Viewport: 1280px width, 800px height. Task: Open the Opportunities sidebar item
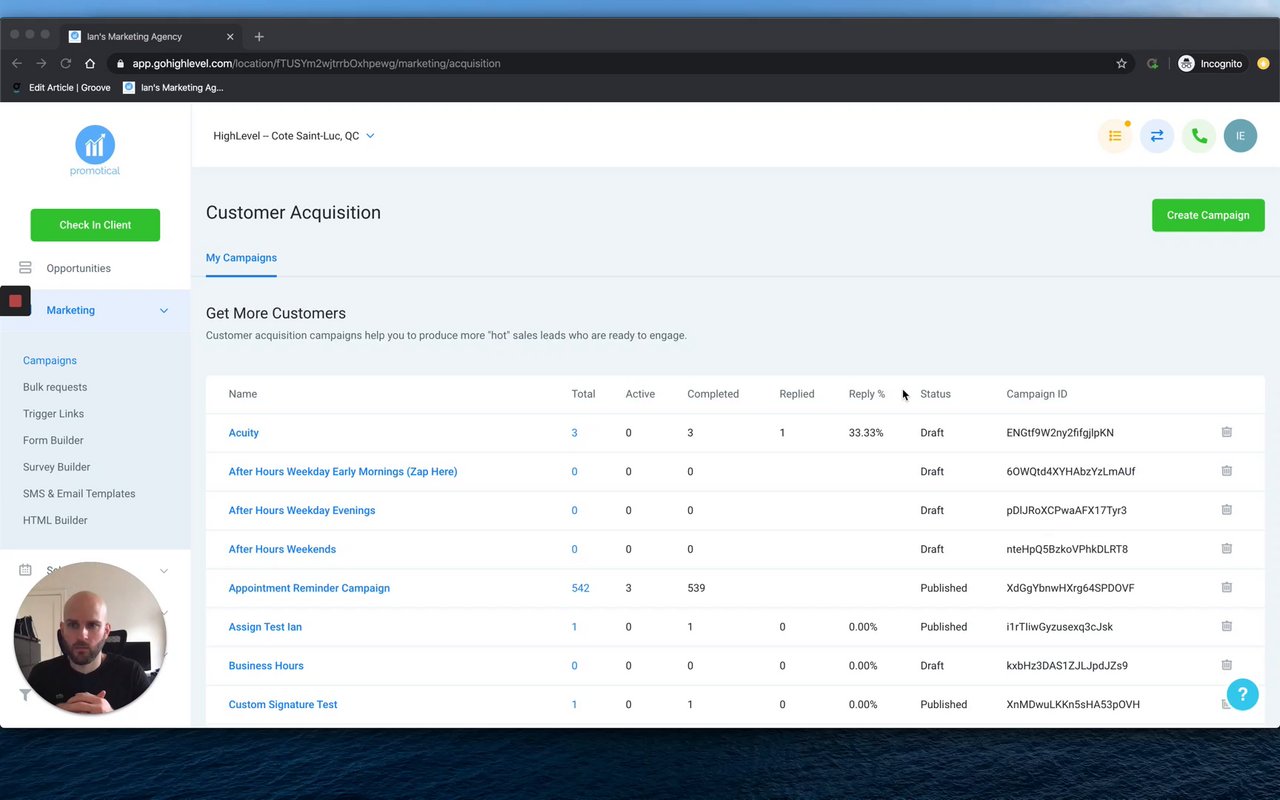pyautogui.click(x=78, y=268)
